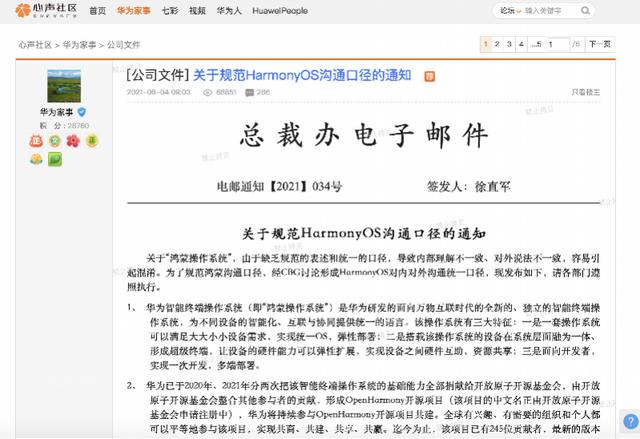Click the blue verified badge icon
Viewport: 640px width, 439px height.
(82, 112)
